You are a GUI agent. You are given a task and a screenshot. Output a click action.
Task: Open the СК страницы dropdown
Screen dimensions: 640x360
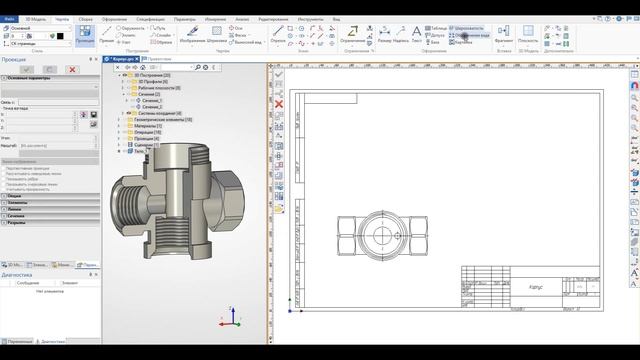click(40, 43)
